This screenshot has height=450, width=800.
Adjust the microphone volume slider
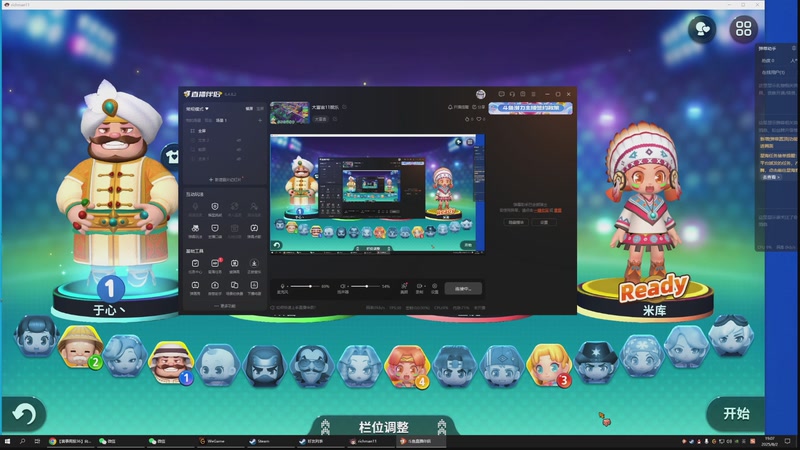click(x=305, y=286)
